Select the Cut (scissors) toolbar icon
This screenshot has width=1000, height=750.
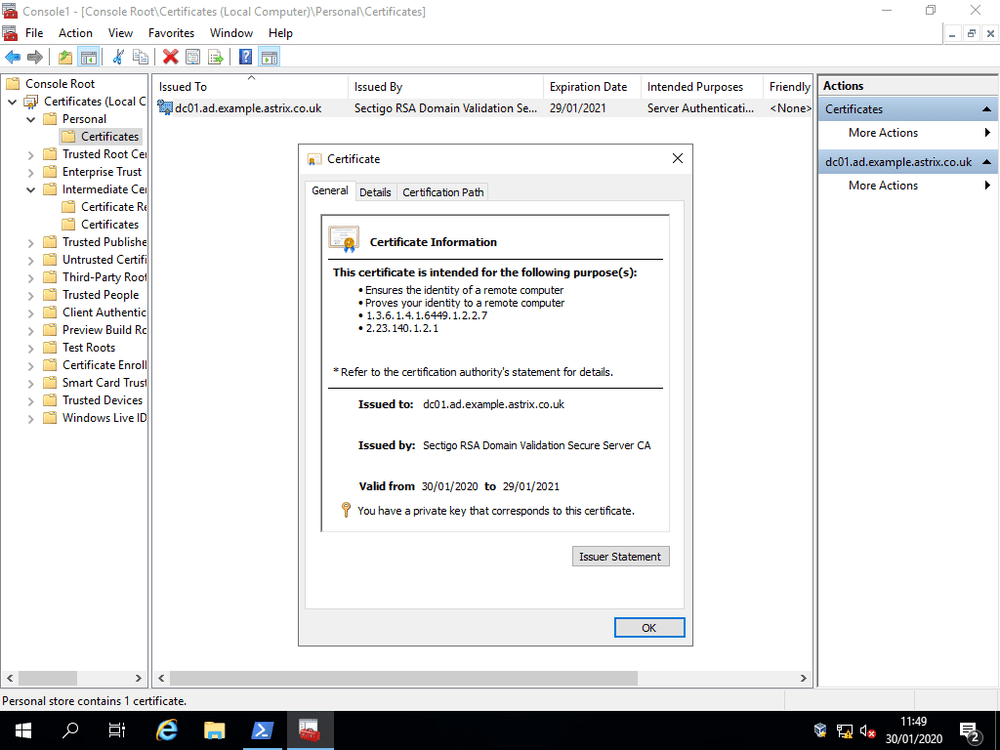118,57
